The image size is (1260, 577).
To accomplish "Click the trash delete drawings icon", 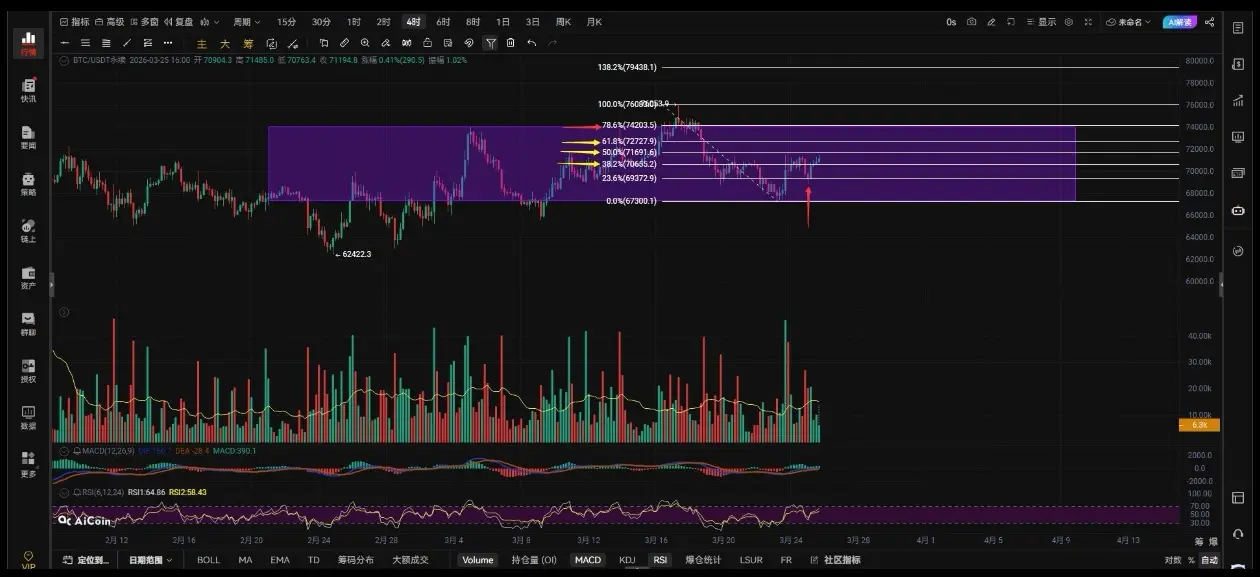I will (511, 43).
